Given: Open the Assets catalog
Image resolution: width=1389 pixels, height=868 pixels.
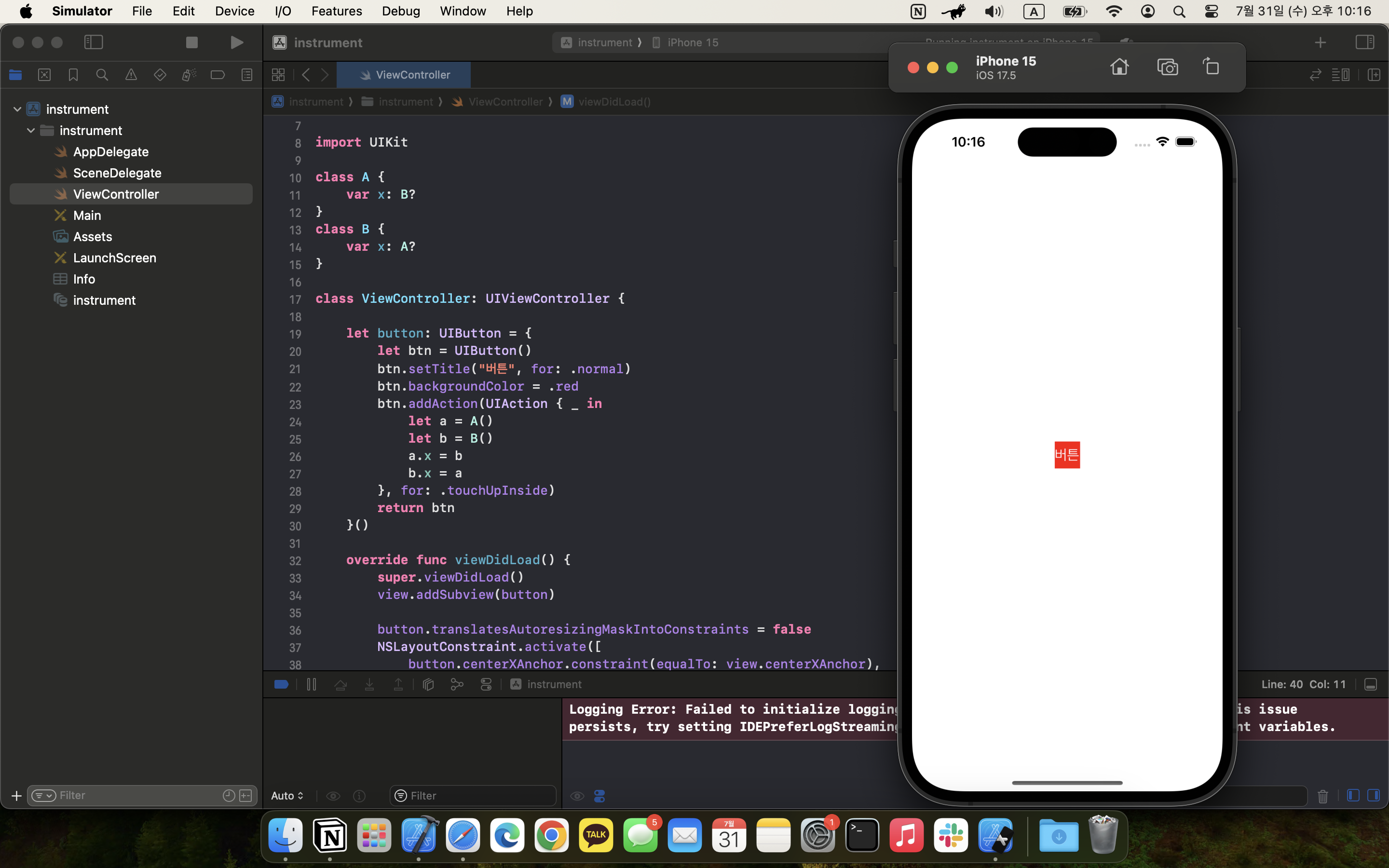Looking at the screenshot, I should tap(93, 236).
